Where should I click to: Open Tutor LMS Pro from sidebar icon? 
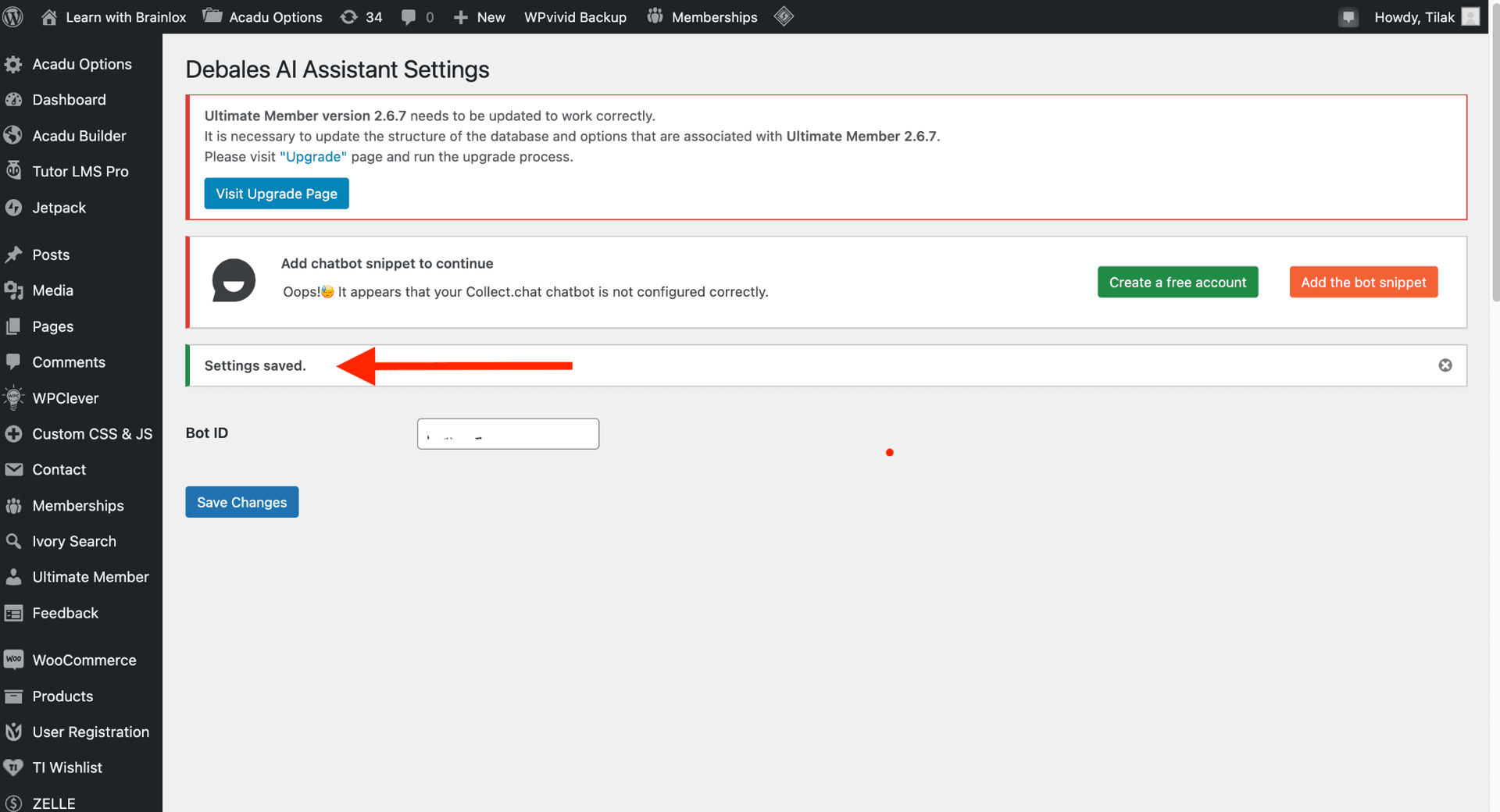pos(14,171)
